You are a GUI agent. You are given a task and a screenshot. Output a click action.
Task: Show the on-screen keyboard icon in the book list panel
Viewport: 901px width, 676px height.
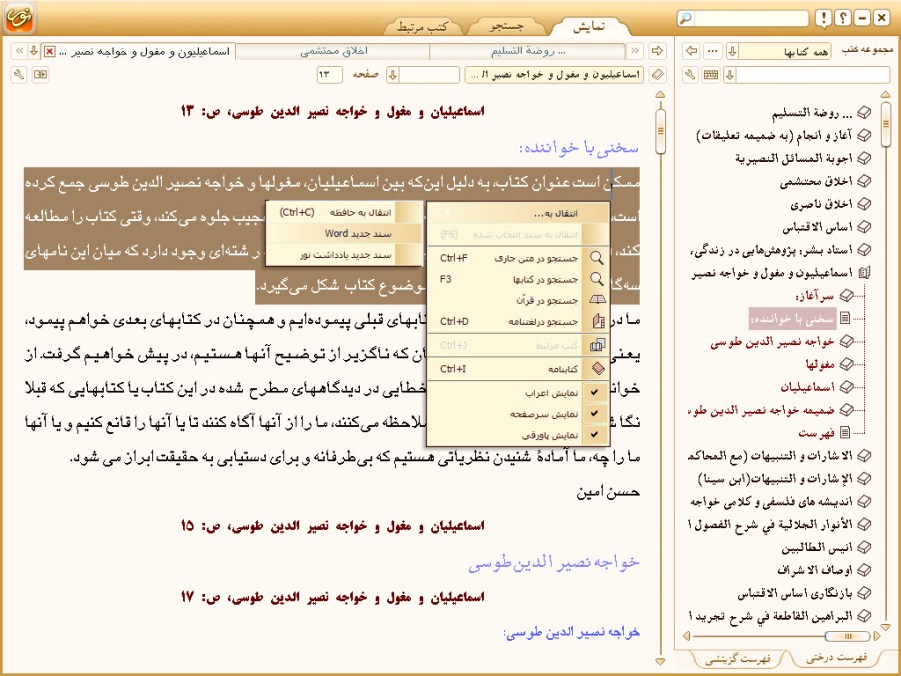(x=711, y=75)
